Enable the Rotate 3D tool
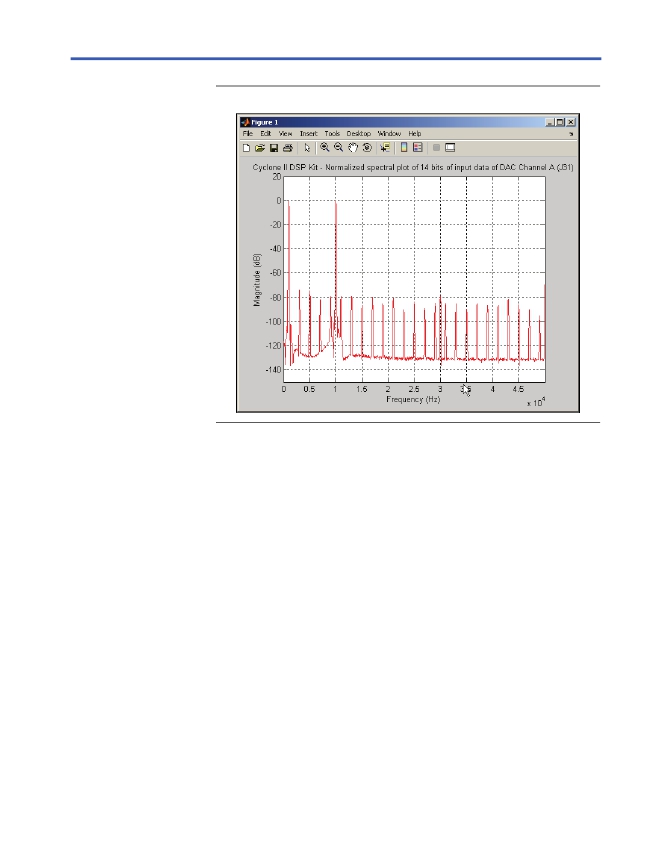The width and height of the screenshot is (672, 864). click(x=367, y=147)
